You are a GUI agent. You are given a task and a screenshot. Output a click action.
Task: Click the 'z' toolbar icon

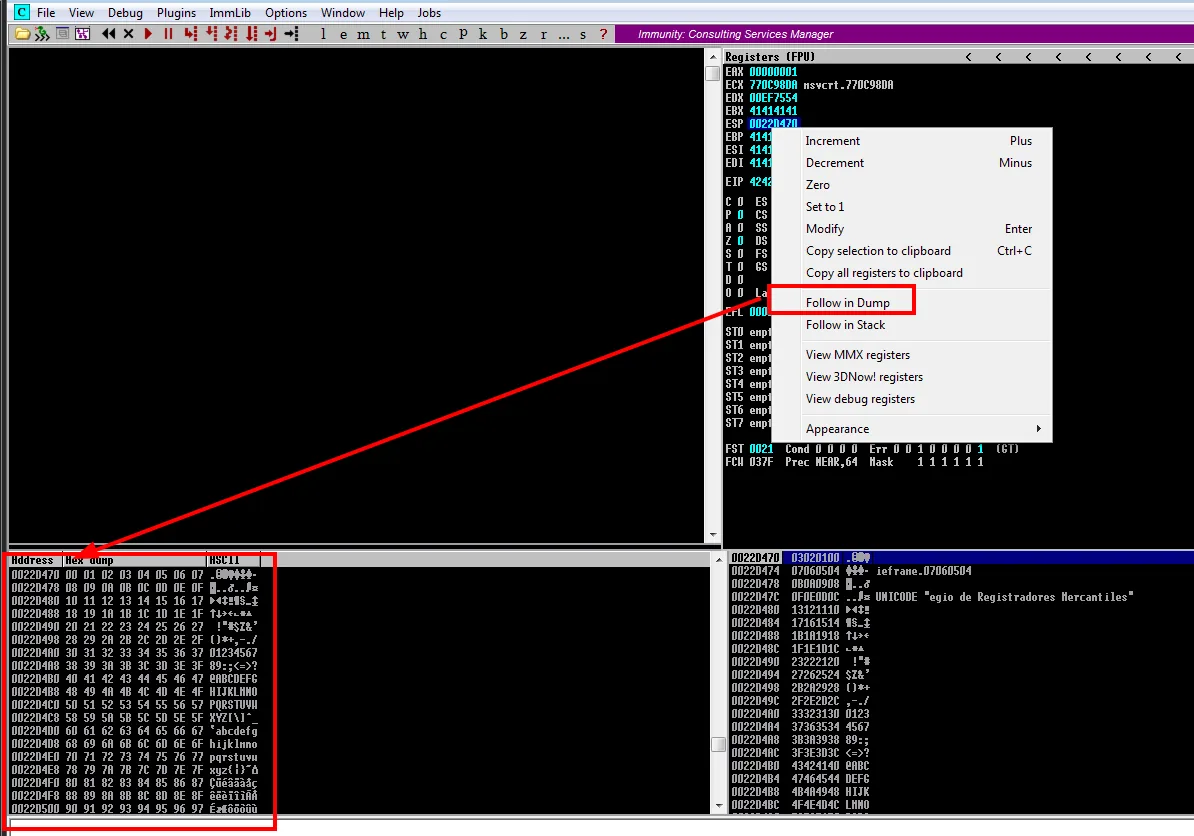point(523,34)
